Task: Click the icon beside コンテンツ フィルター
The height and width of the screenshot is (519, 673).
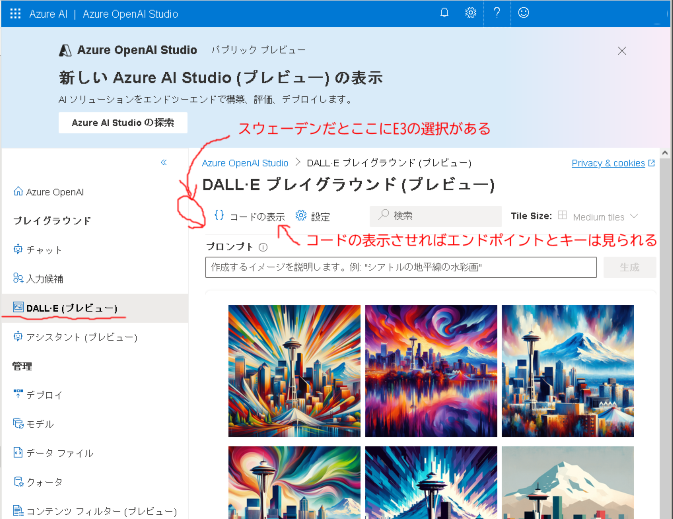Action: point(18,510)
